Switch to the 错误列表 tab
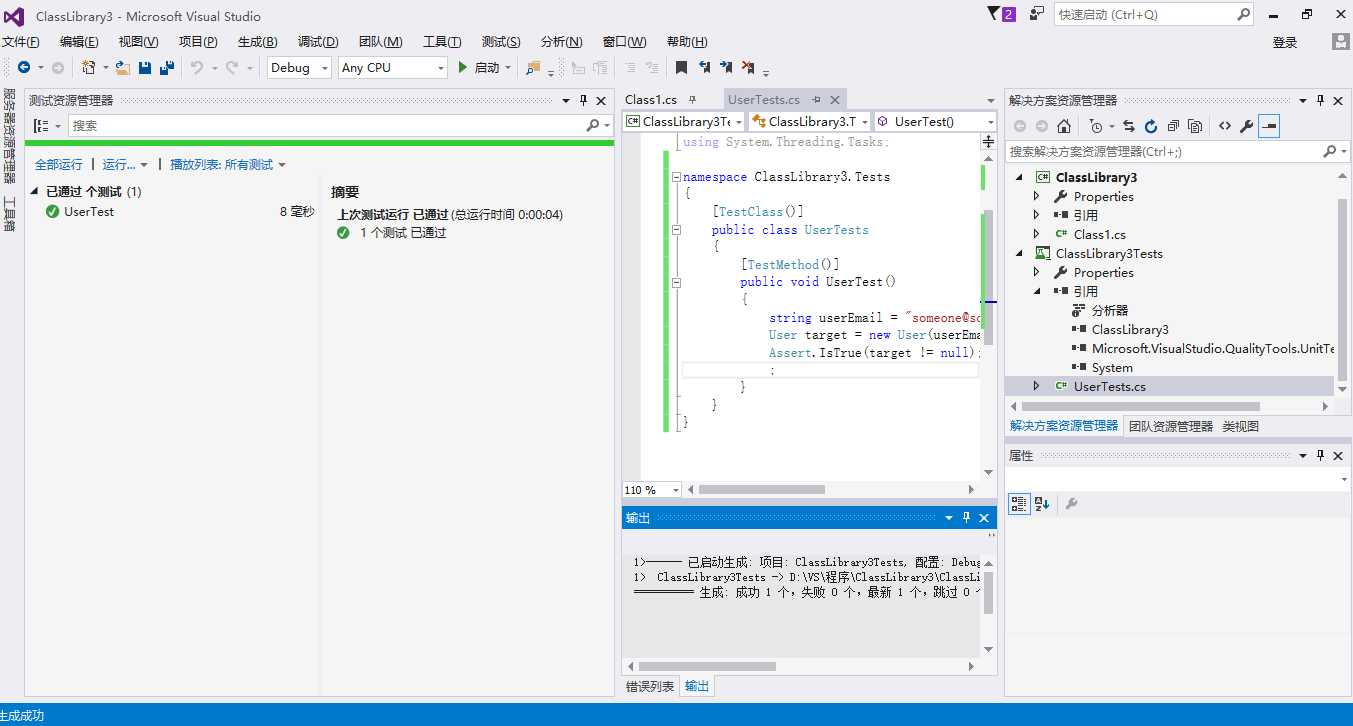The image size is (1353, 726). point(650,686)
